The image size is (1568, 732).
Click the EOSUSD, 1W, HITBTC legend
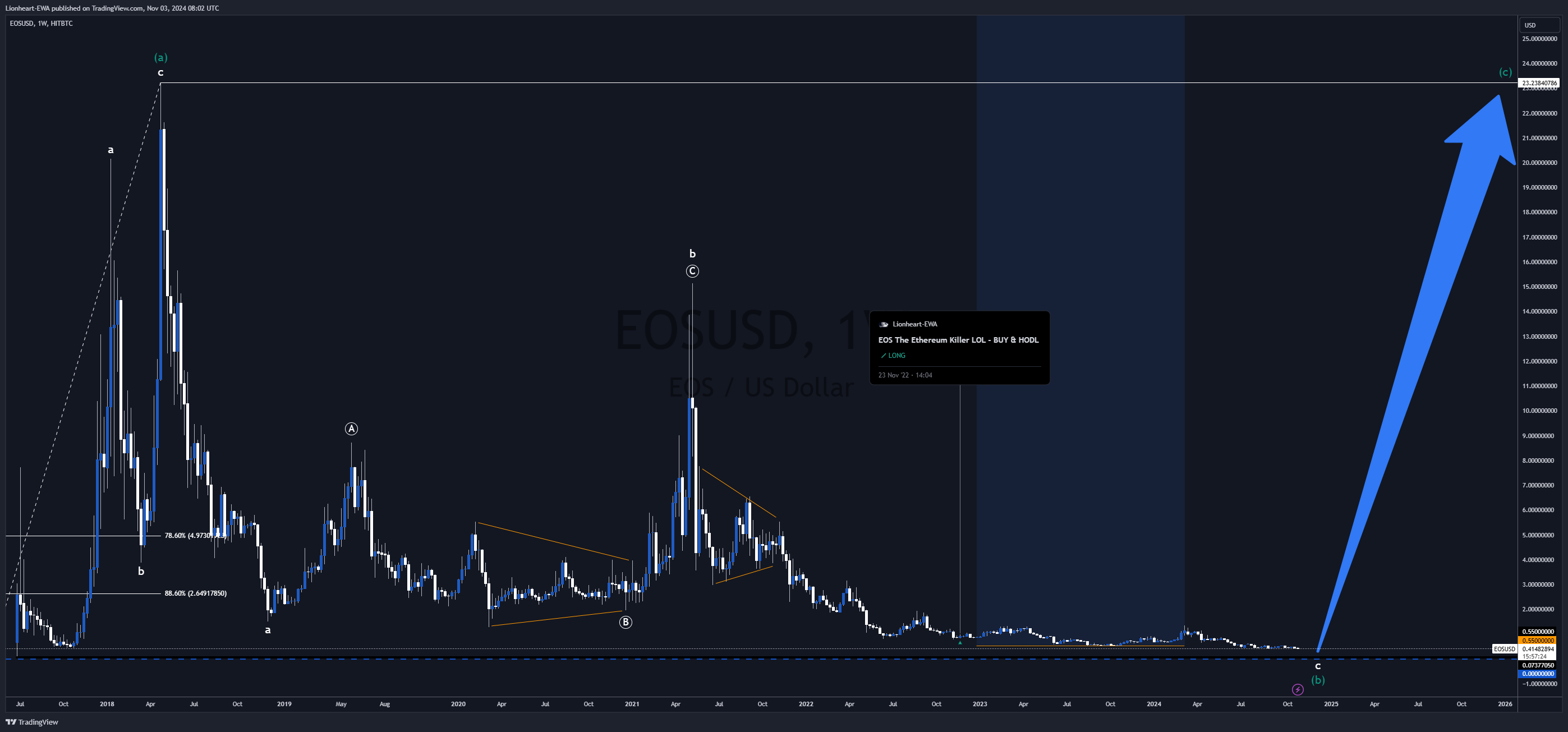42,23
